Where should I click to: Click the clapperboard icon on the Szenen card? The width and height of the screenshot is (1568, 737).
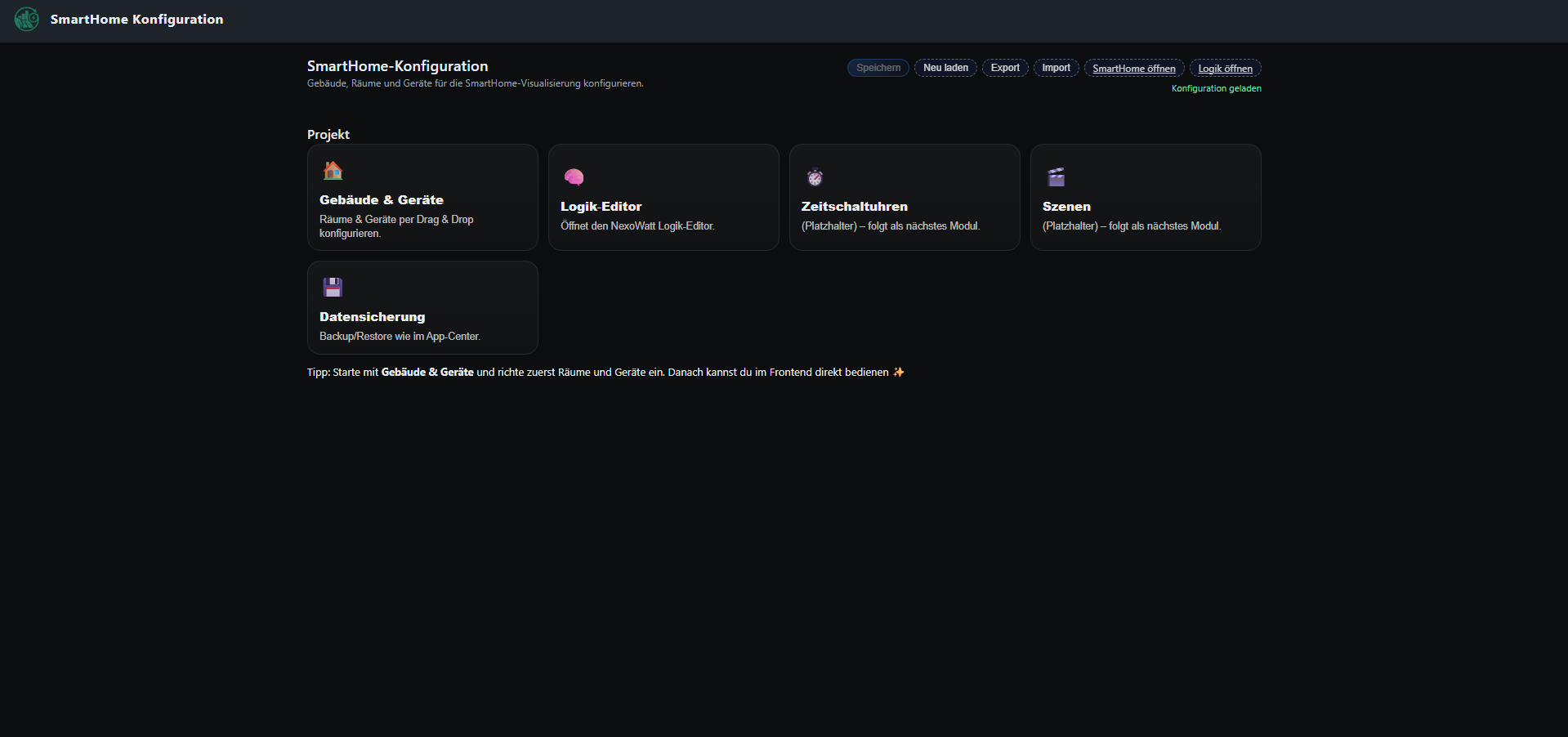click(1056, 177)
